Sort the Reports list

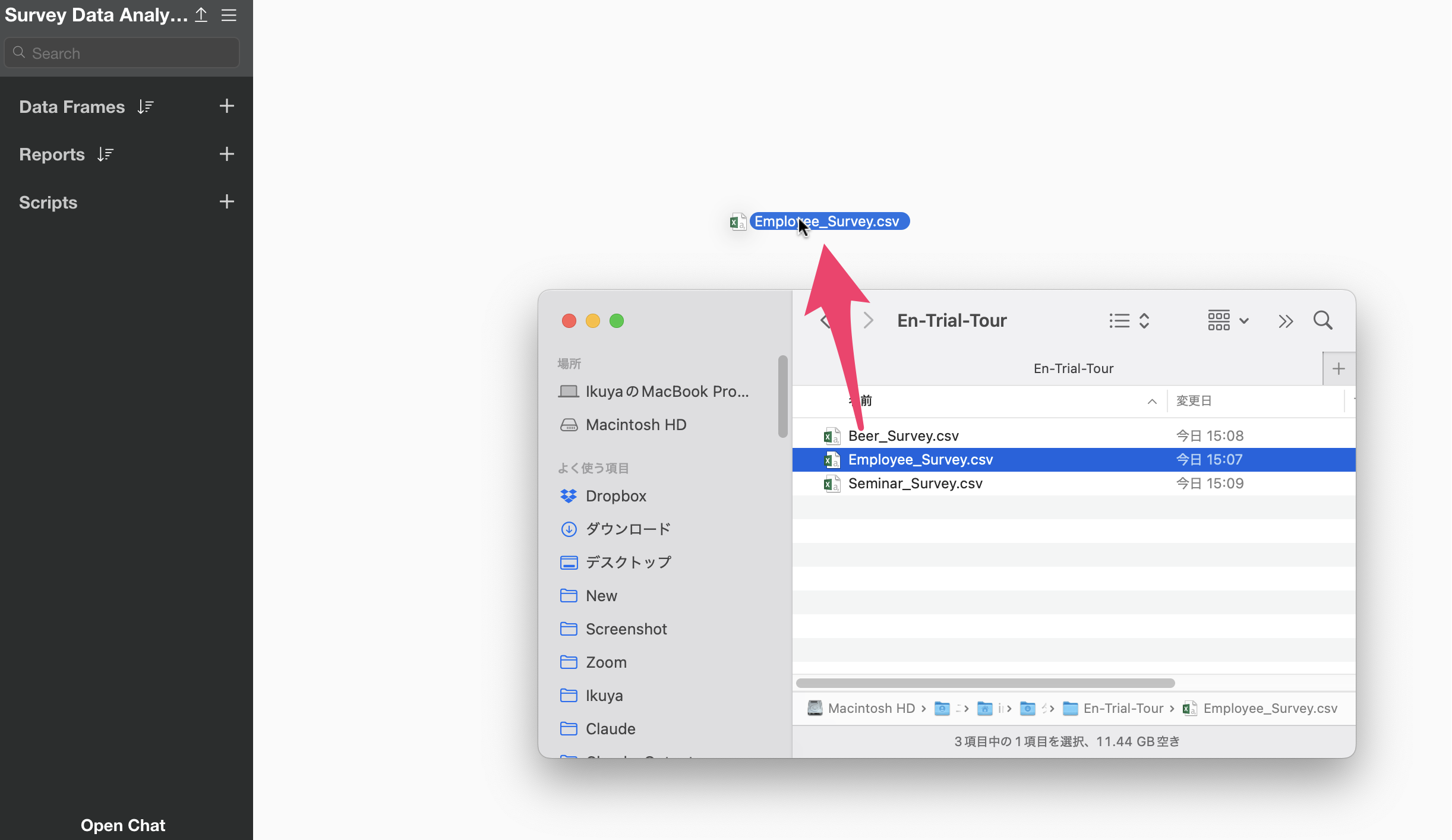(105, 154)
